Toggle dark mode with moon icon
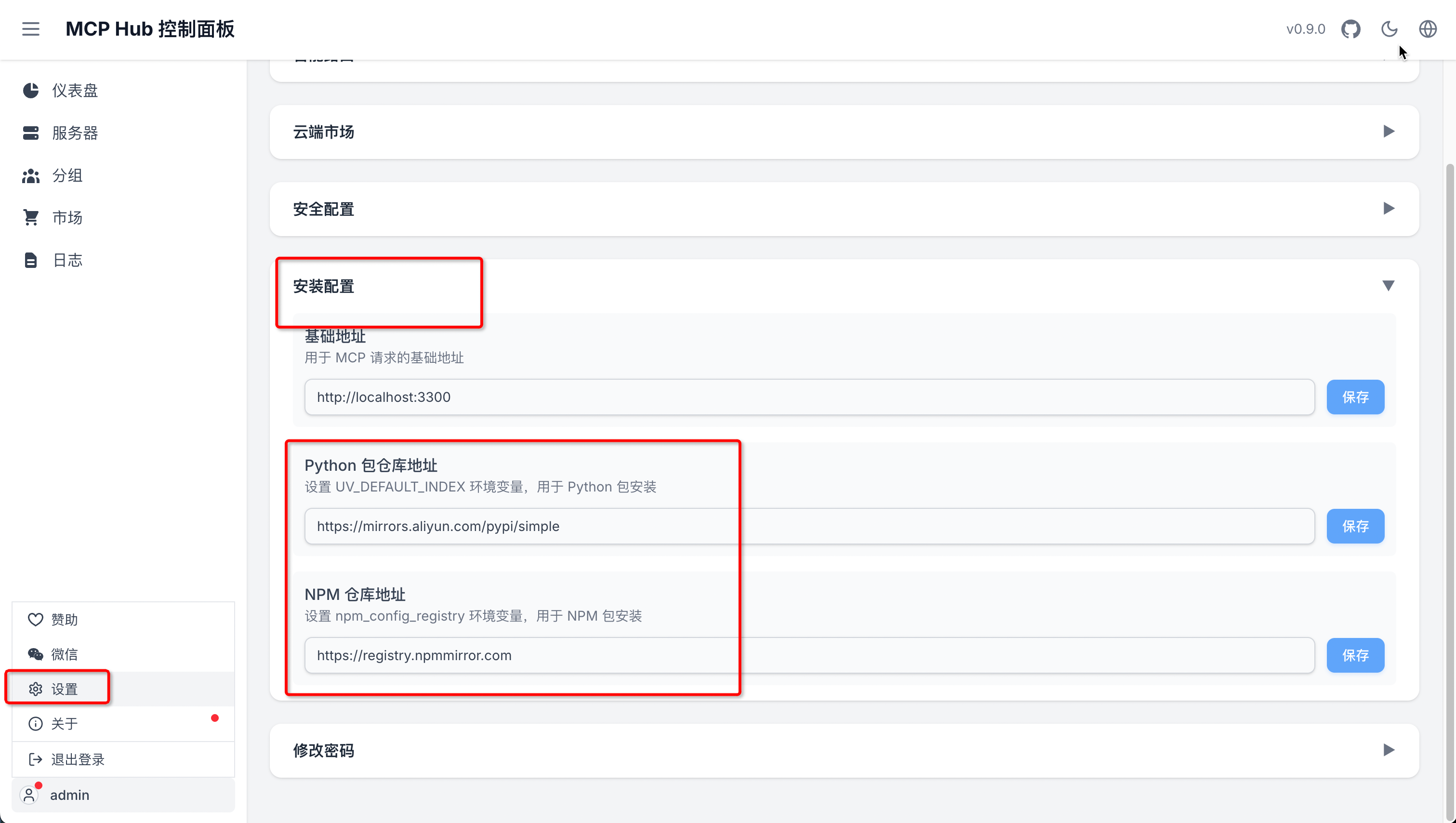Image resolution: width=1456 pixels, height=823 pixels. coord(1390,29)
